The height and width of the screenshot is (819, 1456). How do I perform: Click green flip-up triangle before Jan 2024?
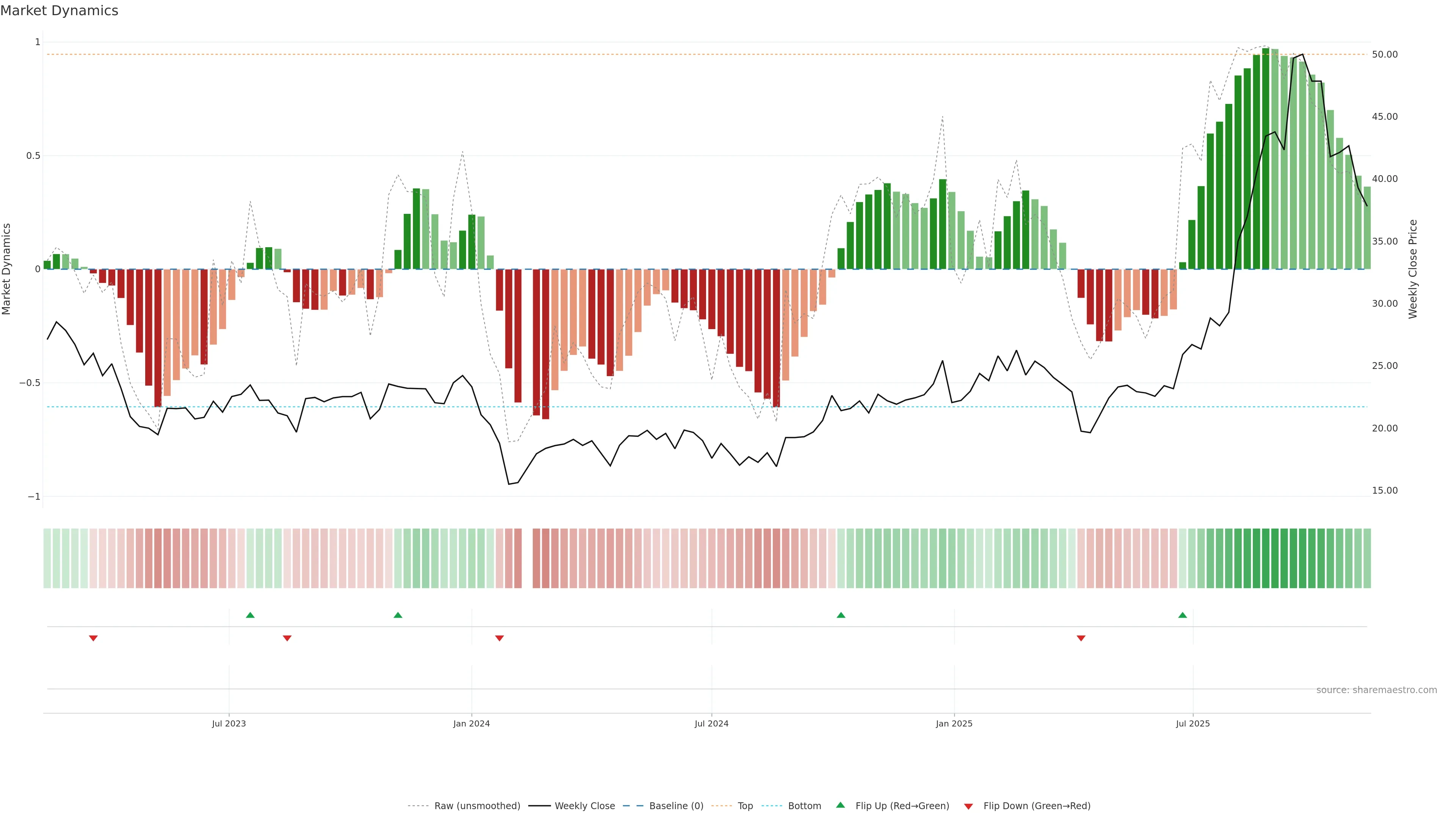click(398, 615)
